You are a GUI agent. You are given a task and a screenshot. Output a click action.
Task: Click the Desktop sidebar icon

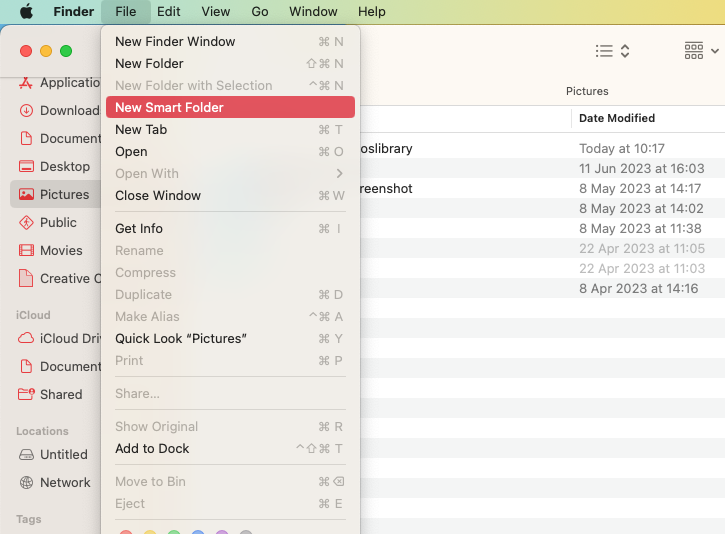pyautogui.click(x=26, y=166)
